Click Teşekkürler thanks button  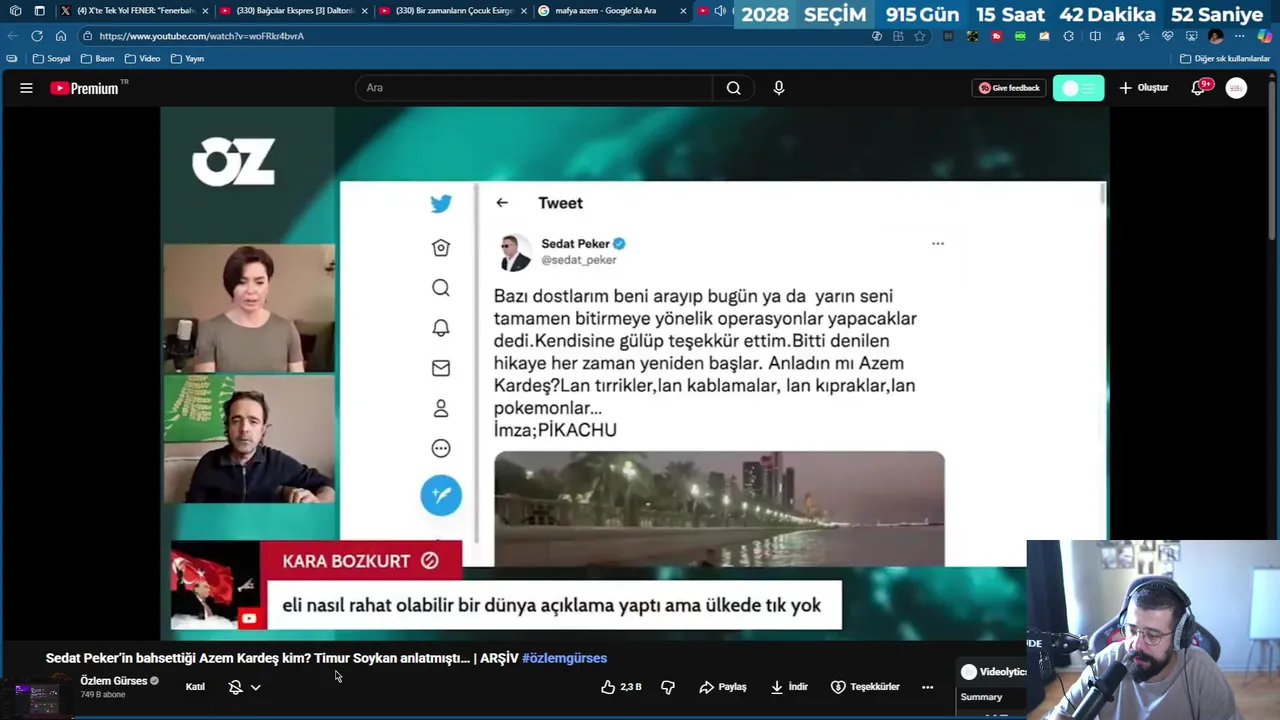coord(865,687)
